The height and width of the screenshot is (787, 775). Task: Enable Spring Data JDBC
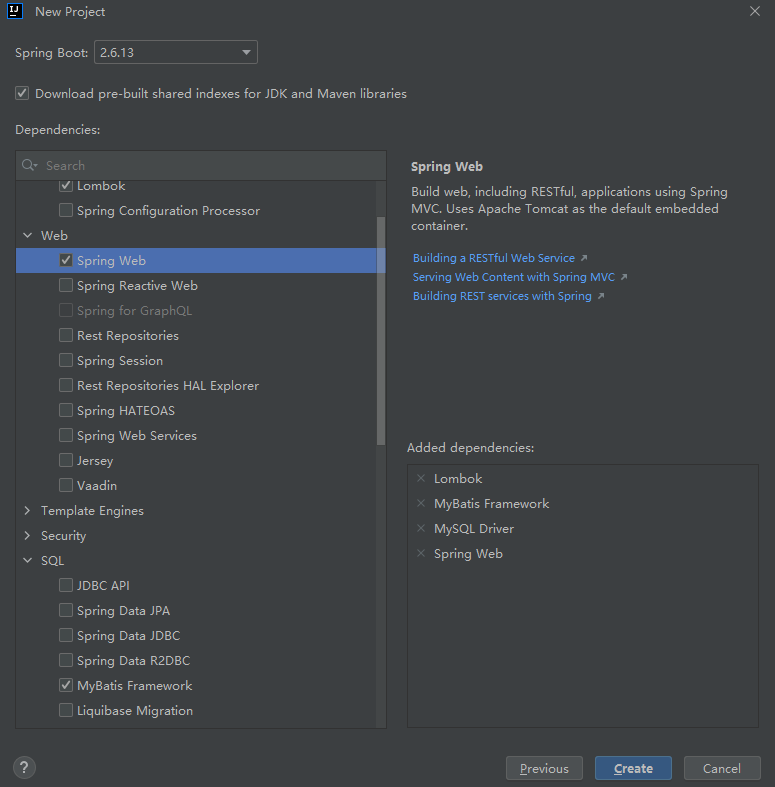pos(66,635)
